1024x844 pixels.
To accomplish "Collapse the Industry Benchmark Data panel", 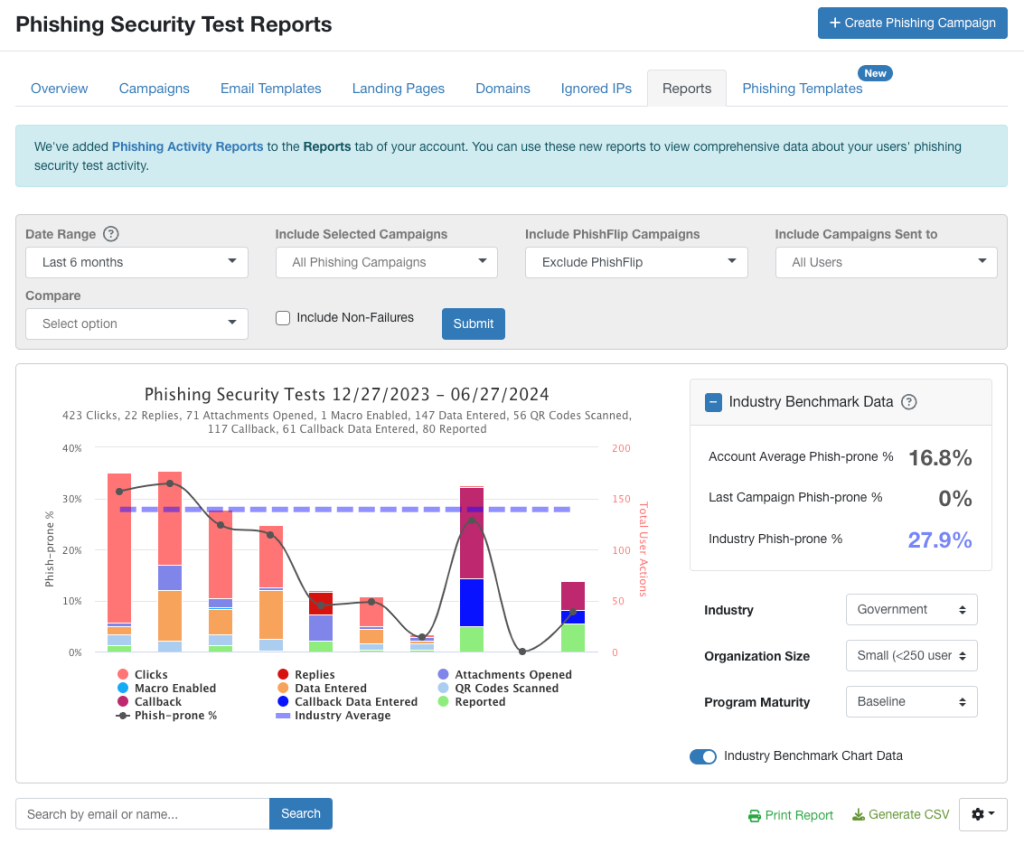I will point(713,402).
